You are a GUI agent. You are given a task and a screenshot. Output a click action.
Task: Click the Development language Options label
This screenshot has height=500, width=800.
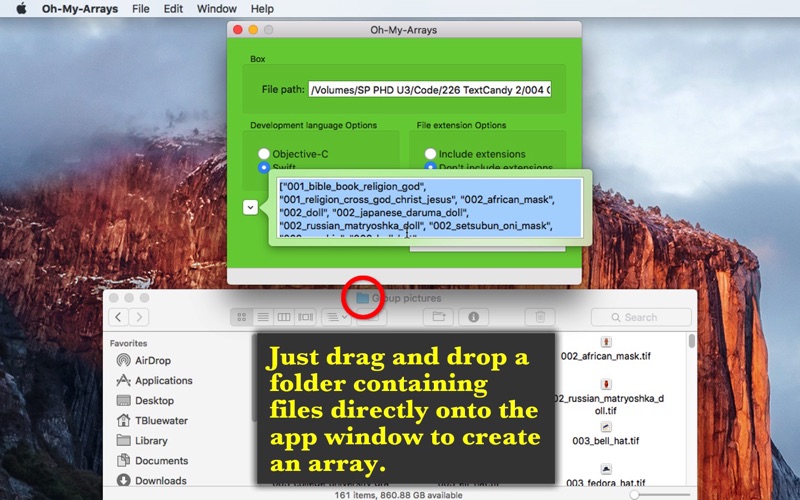point(313,125)
